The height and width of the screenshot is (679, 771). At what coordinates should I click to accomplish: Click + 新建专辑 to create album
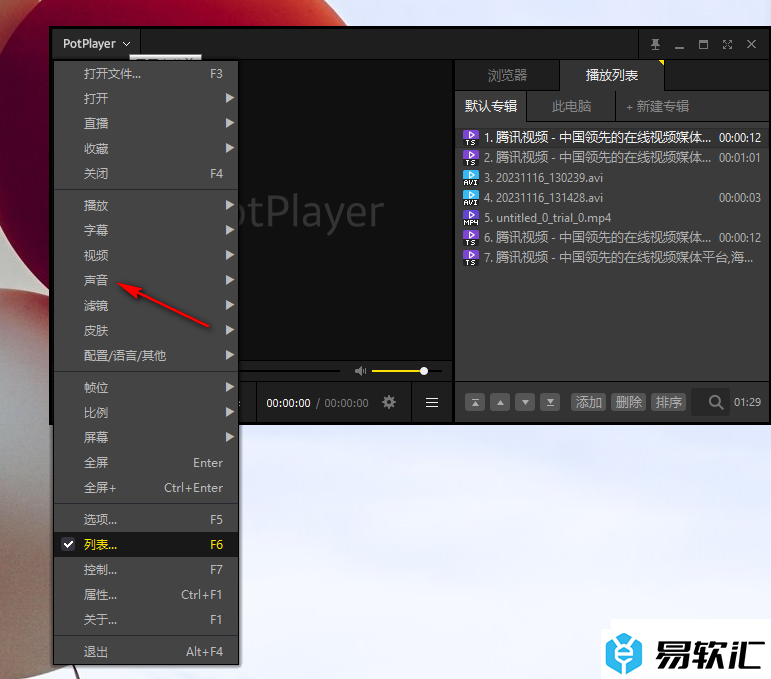[x=657, y=106]
